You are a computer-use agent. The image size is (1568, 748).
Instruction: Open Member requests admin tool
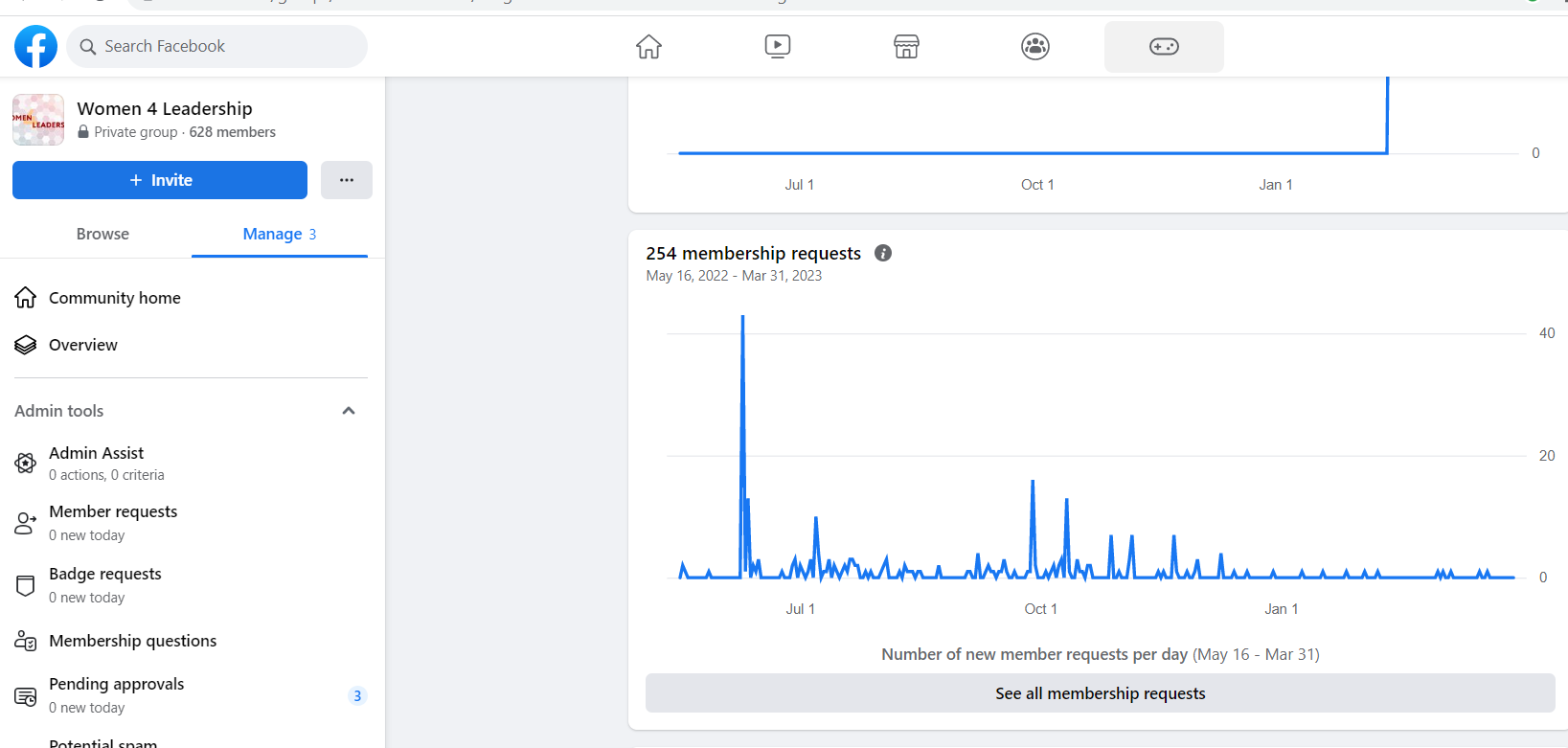[113, 522]
